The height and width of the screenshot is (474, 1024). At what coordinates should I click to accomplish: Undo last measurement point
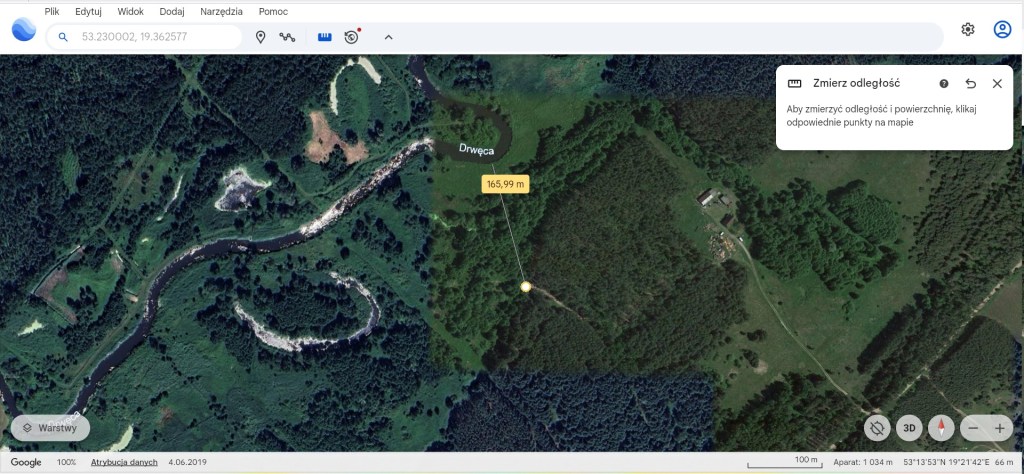tap(970, 84)
